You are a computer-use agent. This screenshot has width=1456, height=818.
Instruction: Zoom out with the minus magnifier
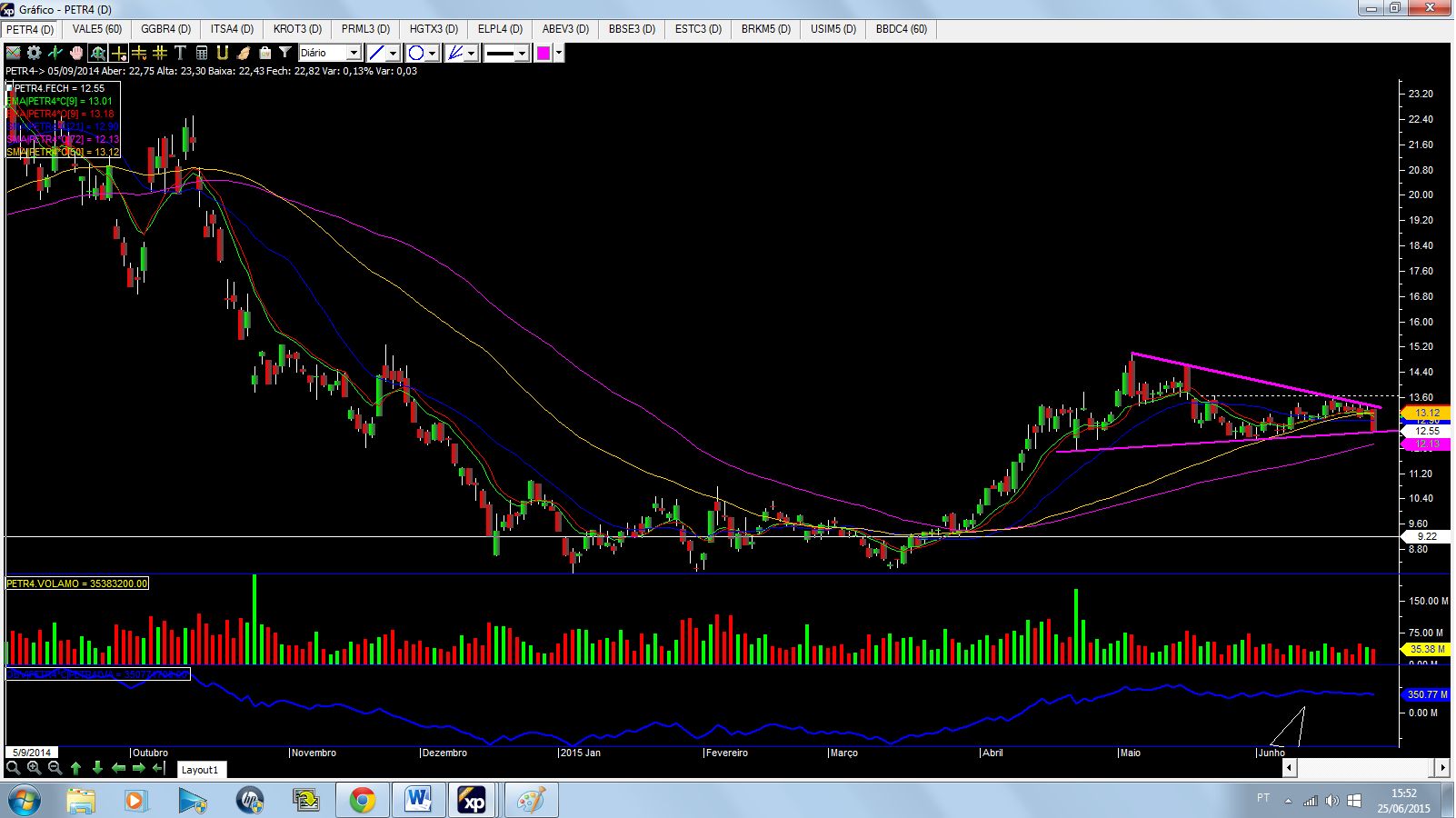click(55, 768)
